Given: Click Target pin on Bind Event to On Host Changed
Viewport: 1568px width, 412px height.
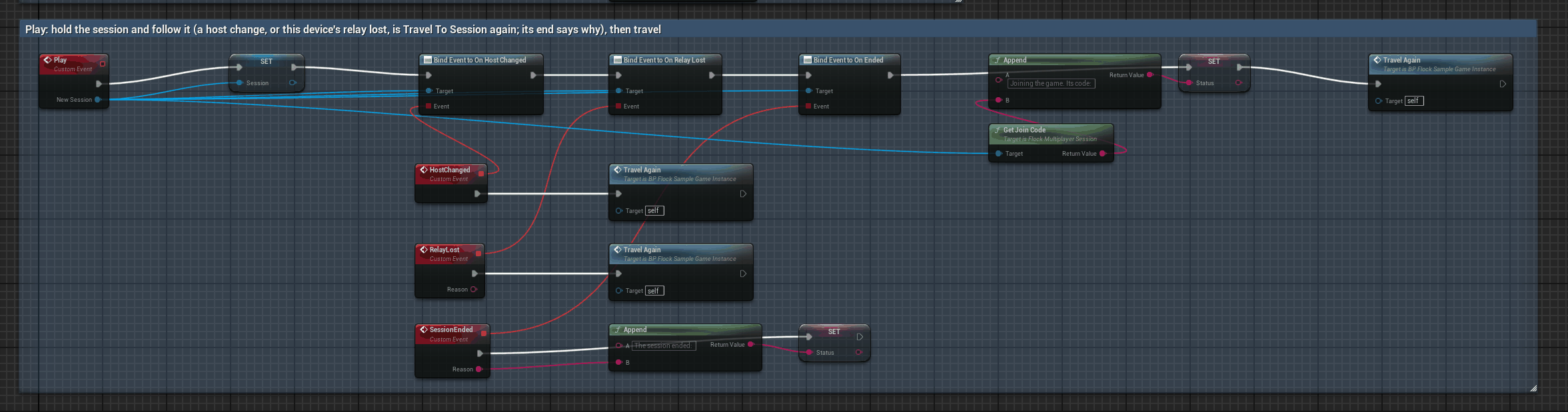Looking at the screenshot, I should point(428,91).
